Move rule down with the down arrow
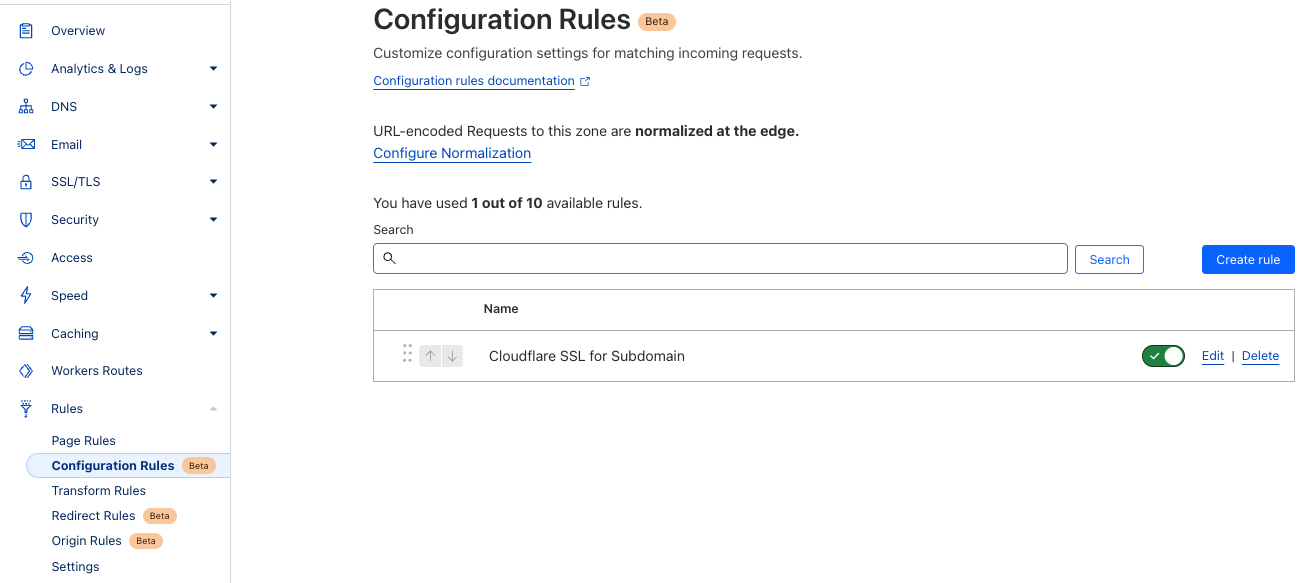The image size is (1311, 583). pyautogui.click(x=452, y=356)
